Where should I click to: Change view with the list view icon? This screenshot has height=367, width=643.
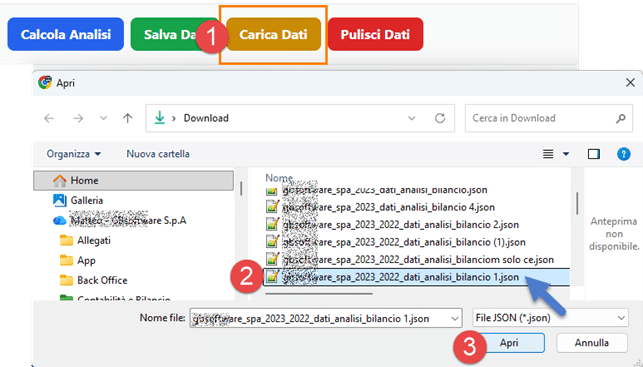click(548, 154)
